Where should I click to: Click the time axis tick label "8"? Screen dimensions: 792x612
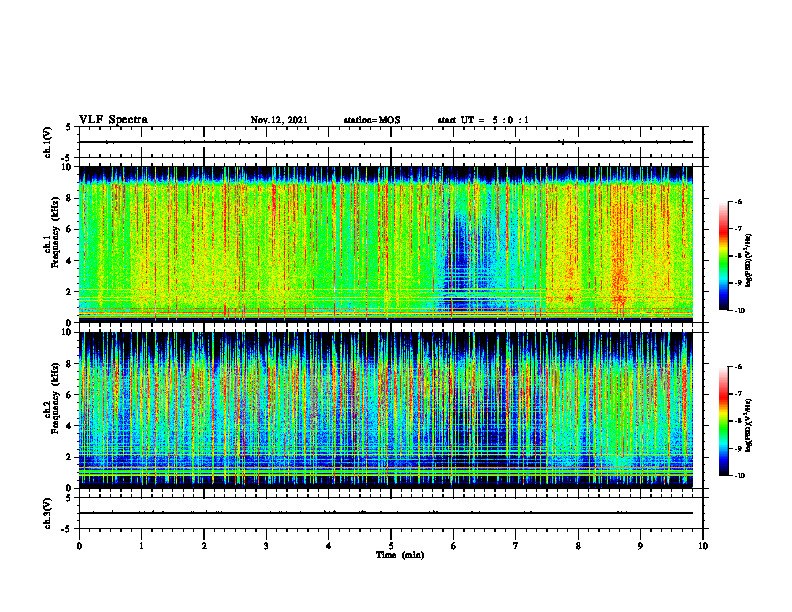[x=578, y=546]
